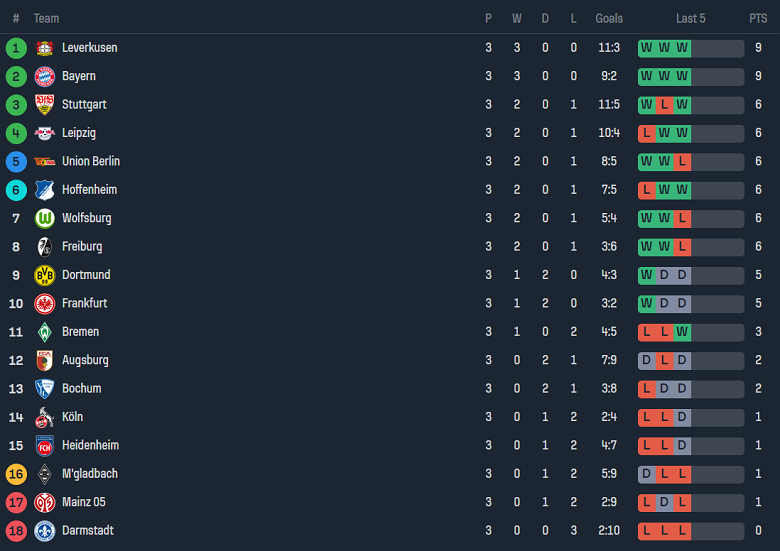
Task: Sort table by PTS column header
Action: pyautogui.click(x=758, y=18)
